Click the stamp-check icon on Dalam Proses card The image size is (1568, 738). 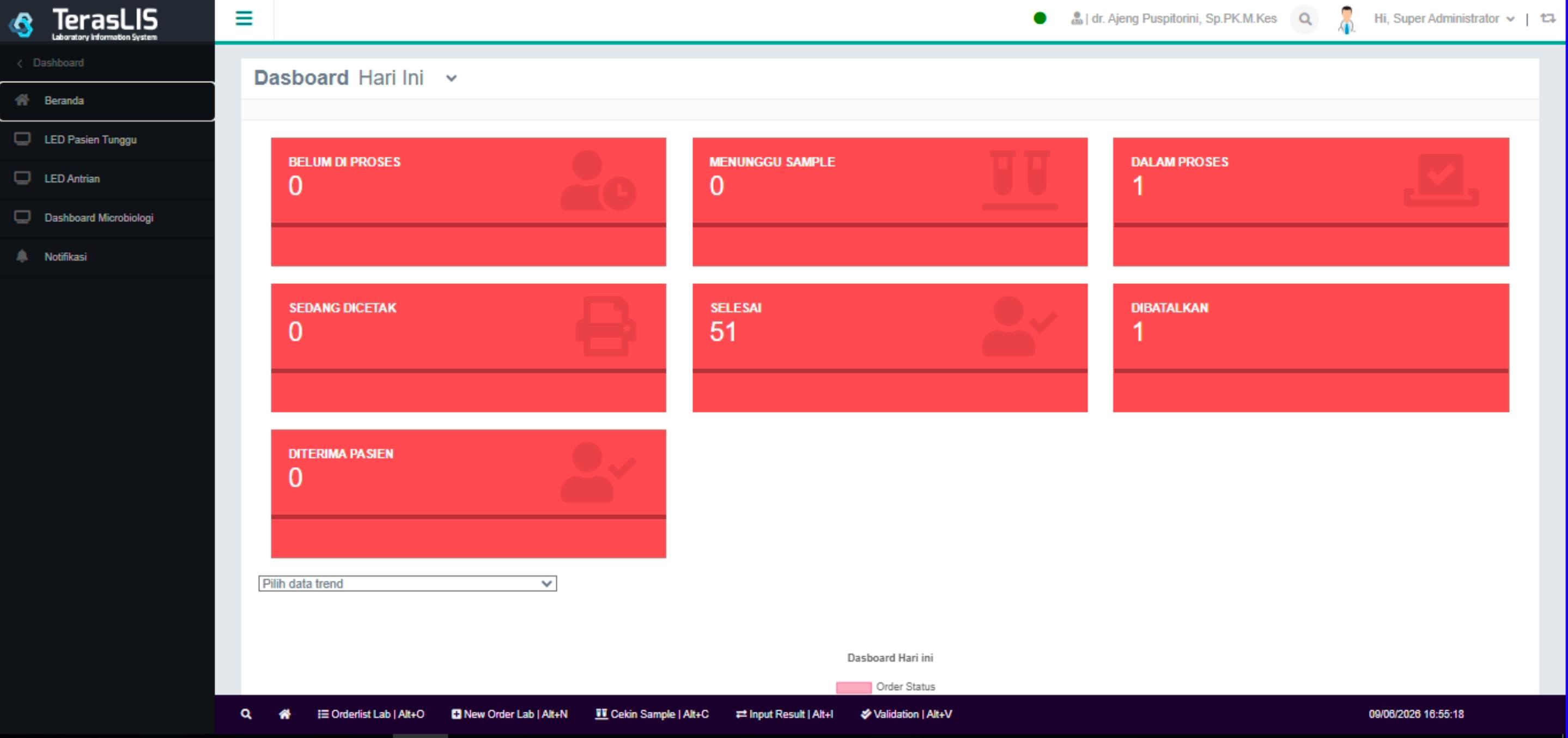1441,180
